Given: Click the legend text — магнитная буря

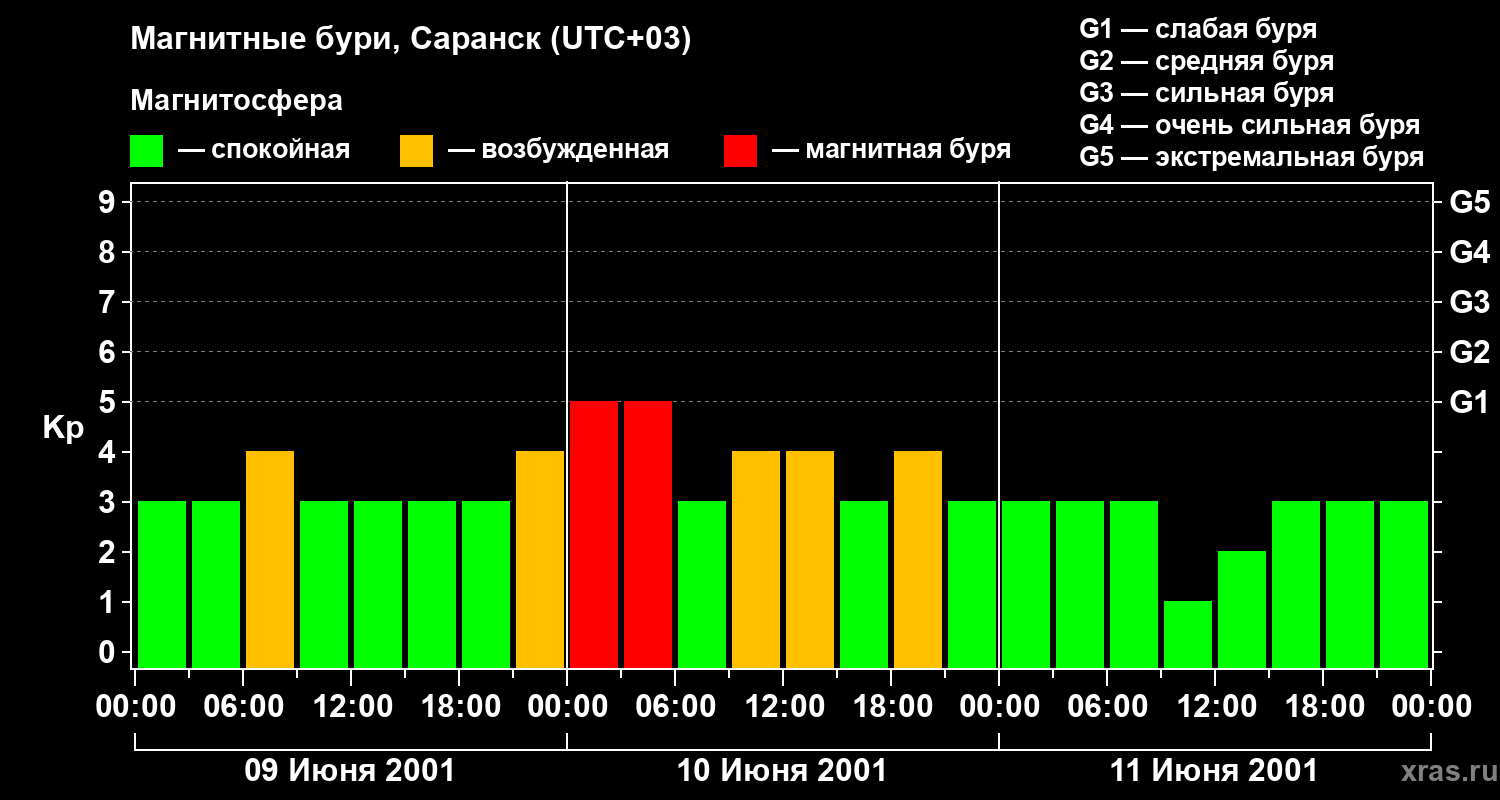Looking at the screenshot, I should tap(892, 150).
